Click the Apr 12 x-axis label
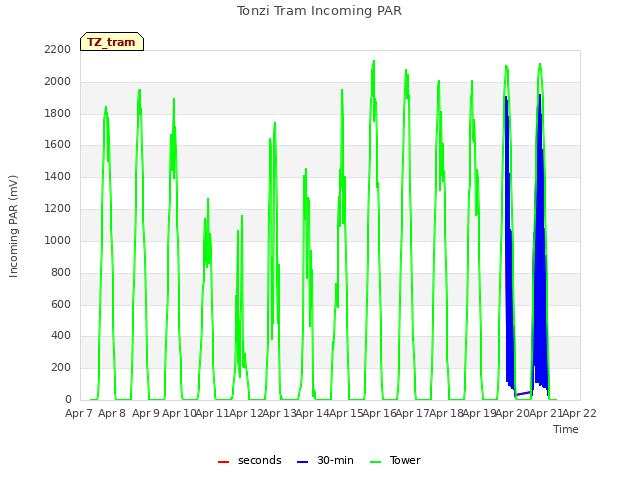 [x=246, y=413]
